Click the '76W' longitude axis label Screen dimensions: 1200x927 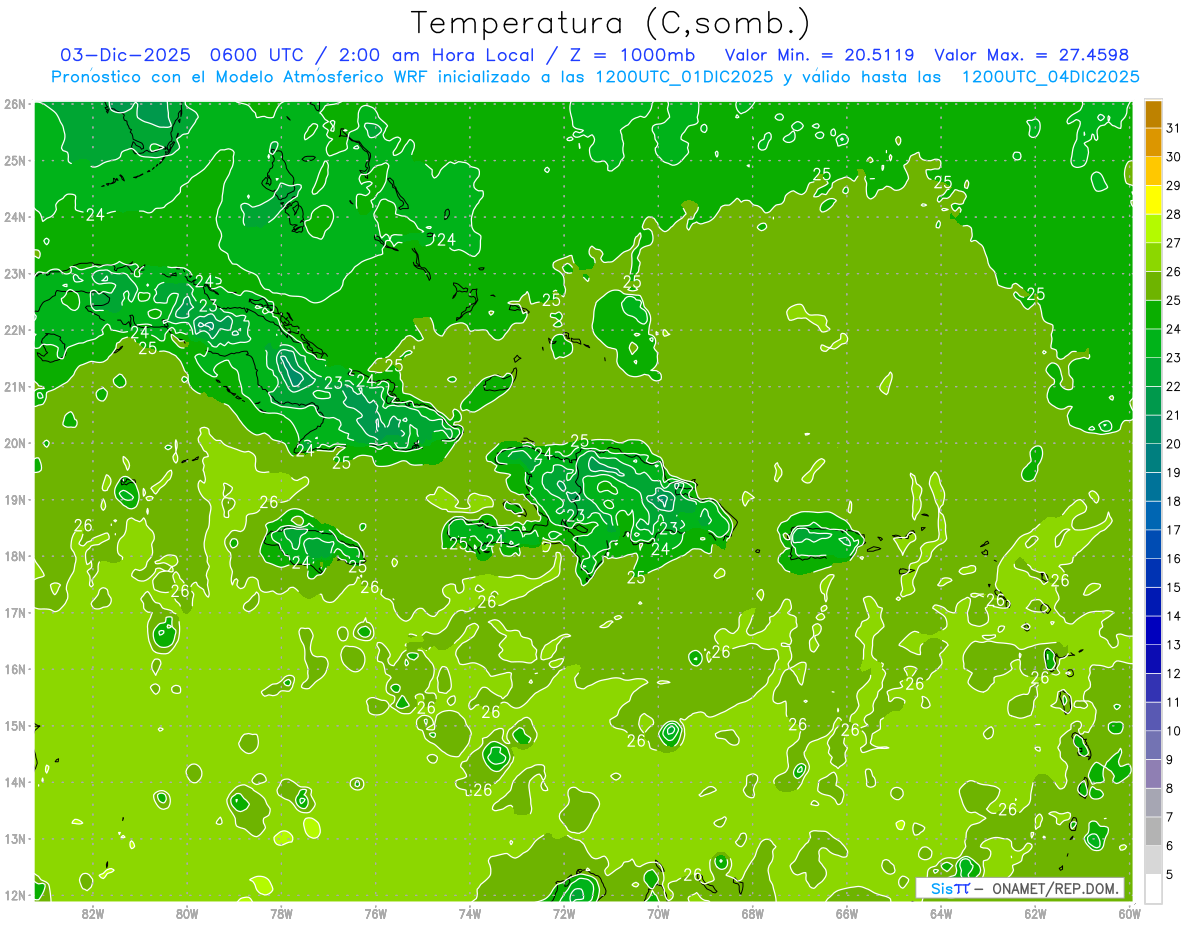[375, 913]
